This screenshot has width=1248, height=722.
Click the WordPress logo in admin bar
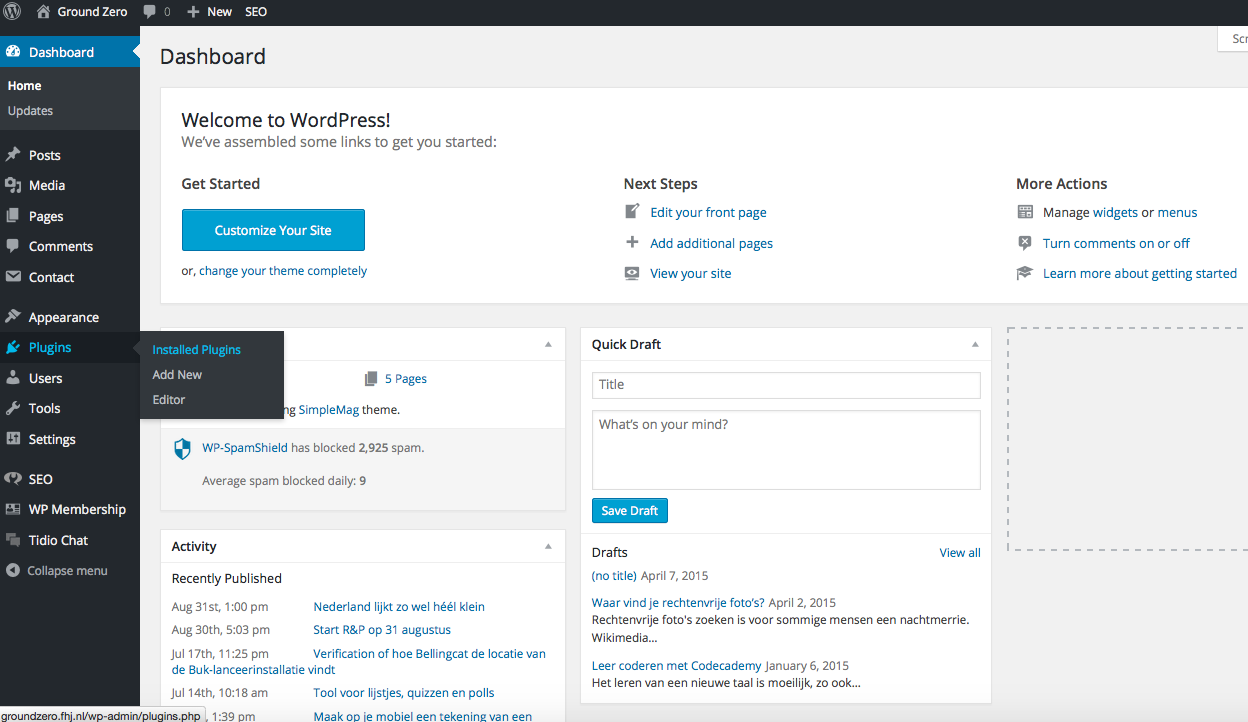tap(12, 12)
